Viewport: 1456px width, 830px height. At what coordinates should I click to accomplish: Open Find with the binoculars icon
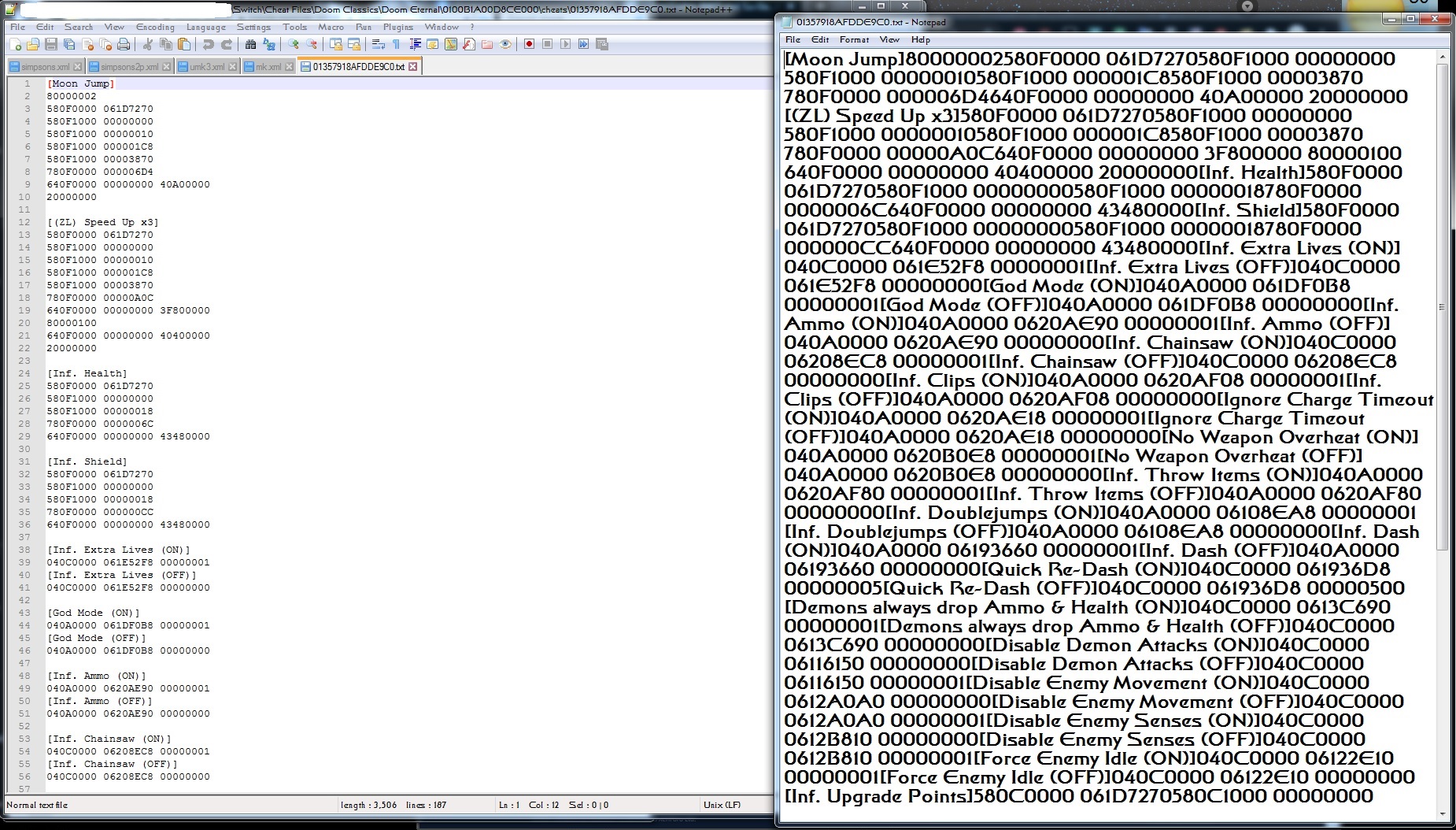(x=251, y=44)
